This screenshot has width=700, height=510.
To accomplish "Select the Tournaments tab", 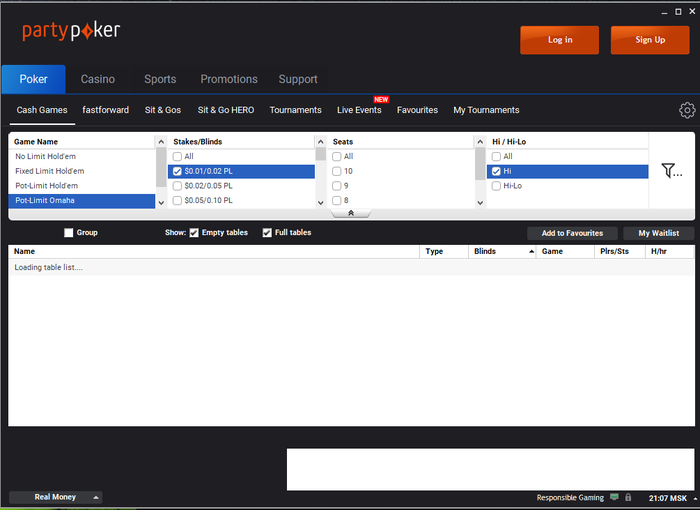I will point(296,110).
